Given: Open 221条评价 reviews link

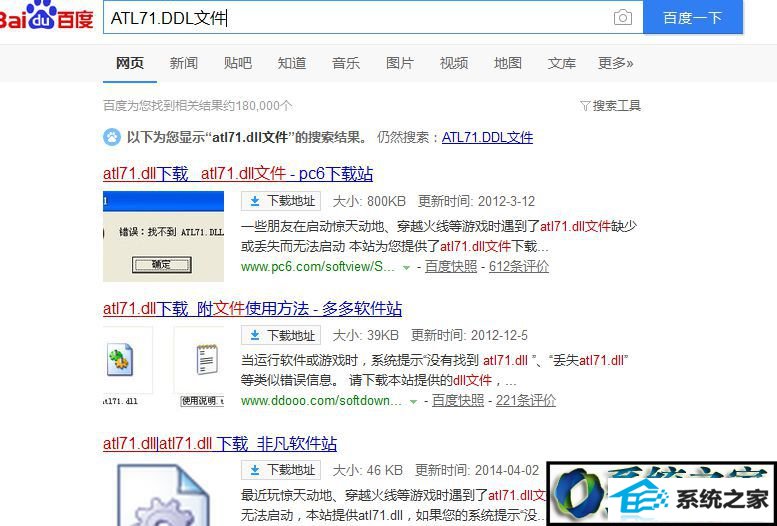Looking at the screenshot, I should click(x=526, y=401).
